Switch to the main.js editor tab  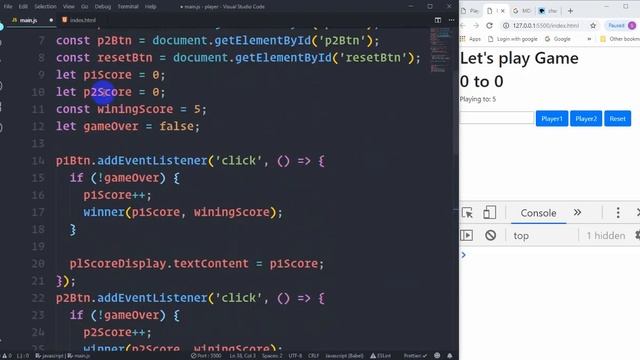[29, 20]
